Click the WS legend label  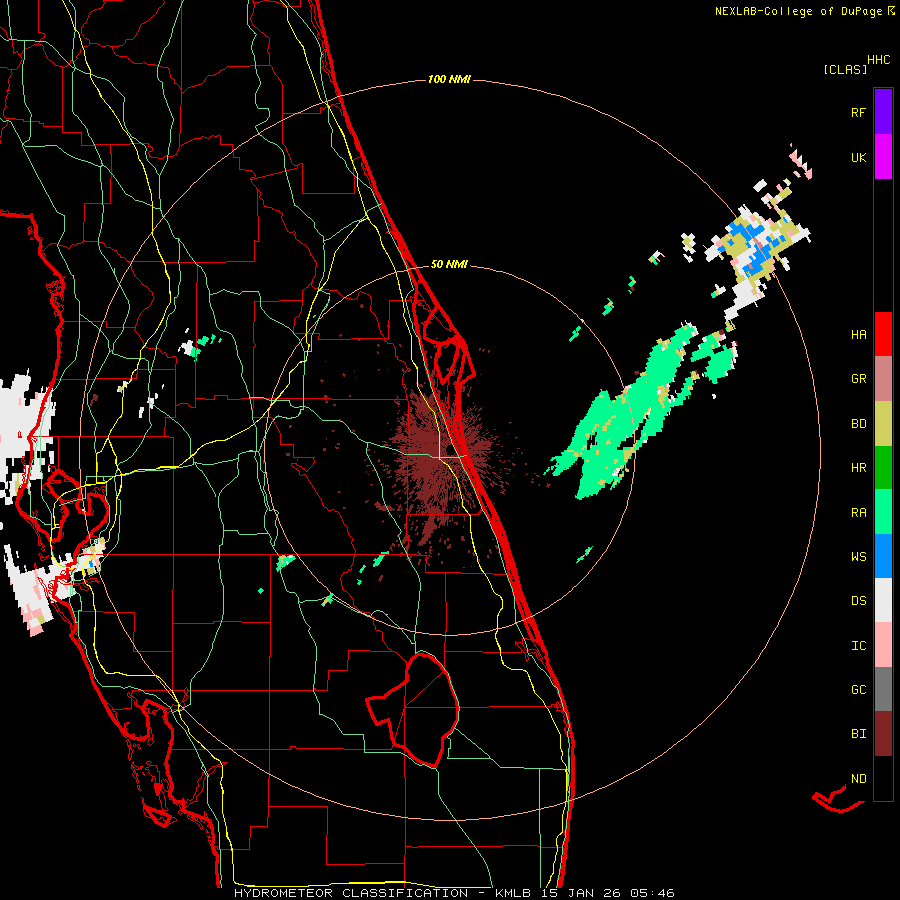858,557
